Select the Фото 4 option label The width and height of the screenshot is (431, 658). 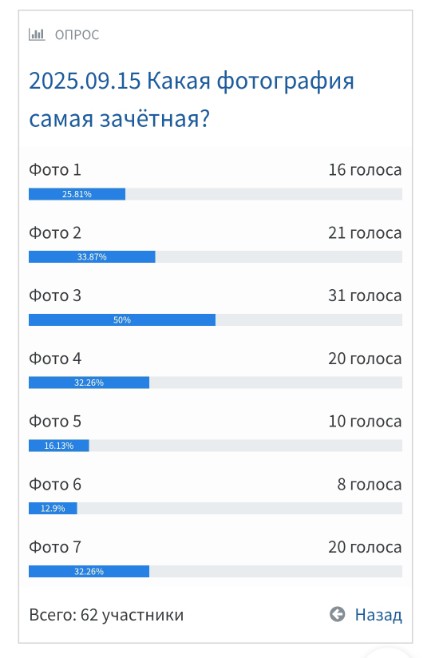pyautogui.click(x=55, y=359)
